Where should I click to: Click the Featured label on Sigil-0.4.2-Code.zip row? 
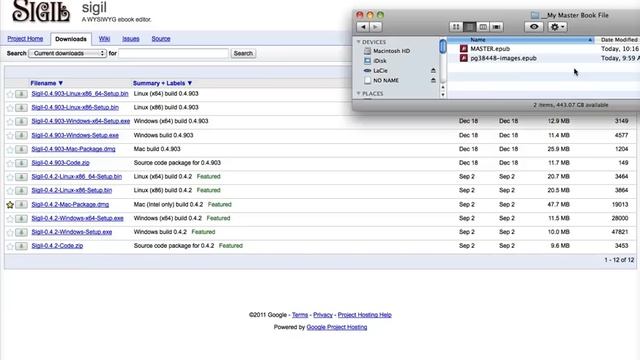(231, 246)
